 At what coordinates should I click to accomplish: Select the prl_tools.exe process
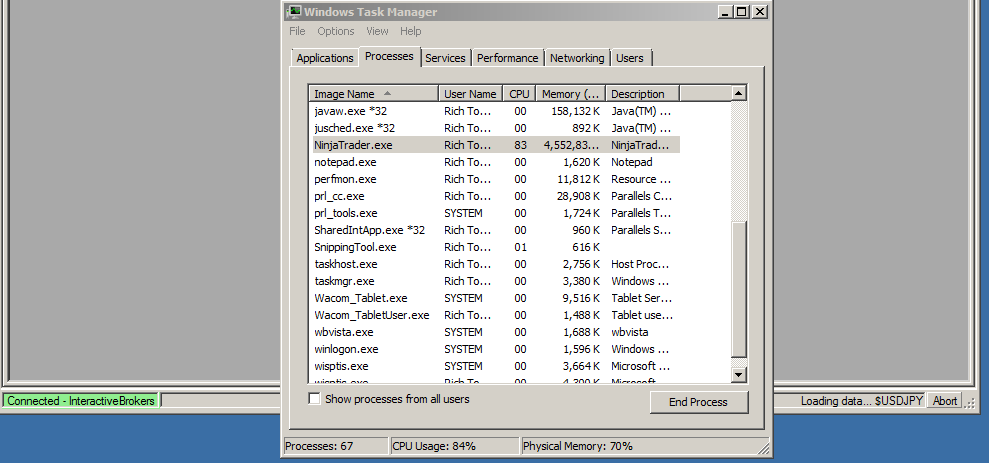tap(496, 213)
